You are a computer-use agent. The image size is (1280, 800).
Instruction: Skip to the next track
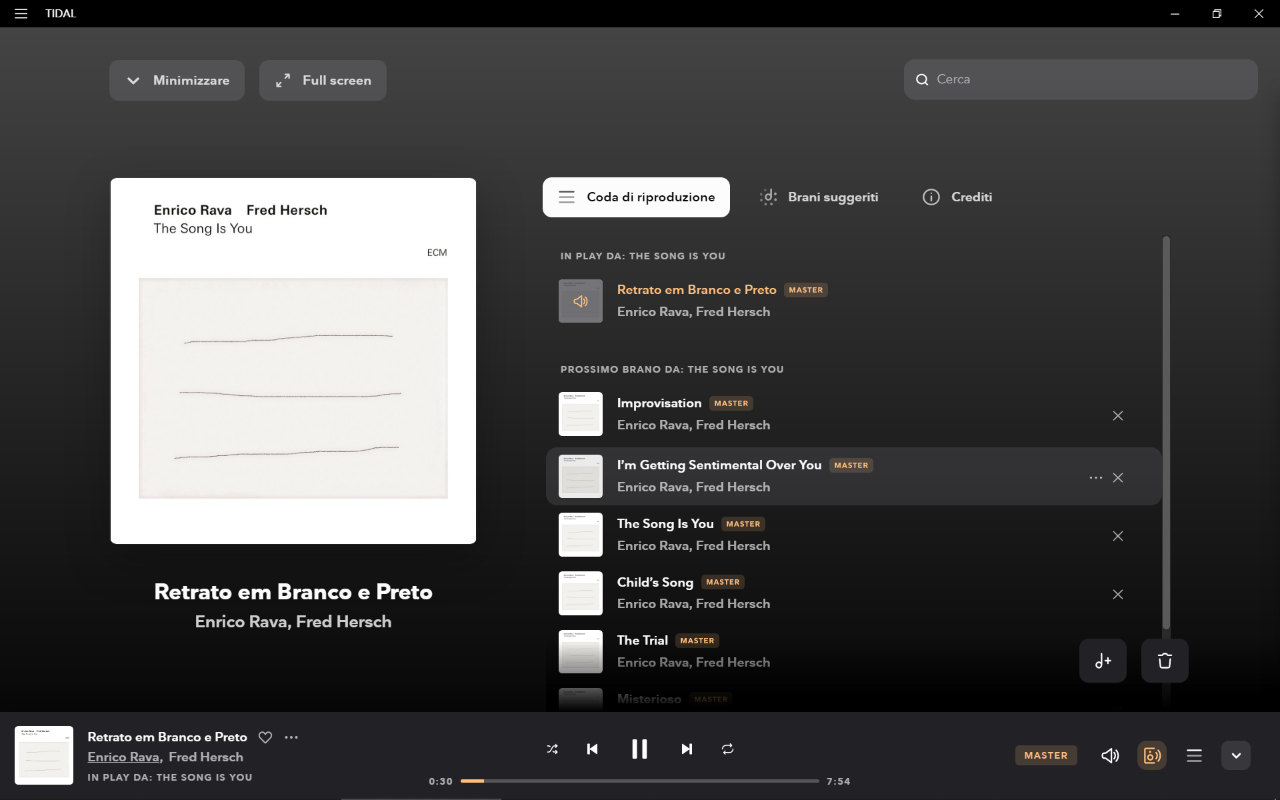tap(687, 749)
